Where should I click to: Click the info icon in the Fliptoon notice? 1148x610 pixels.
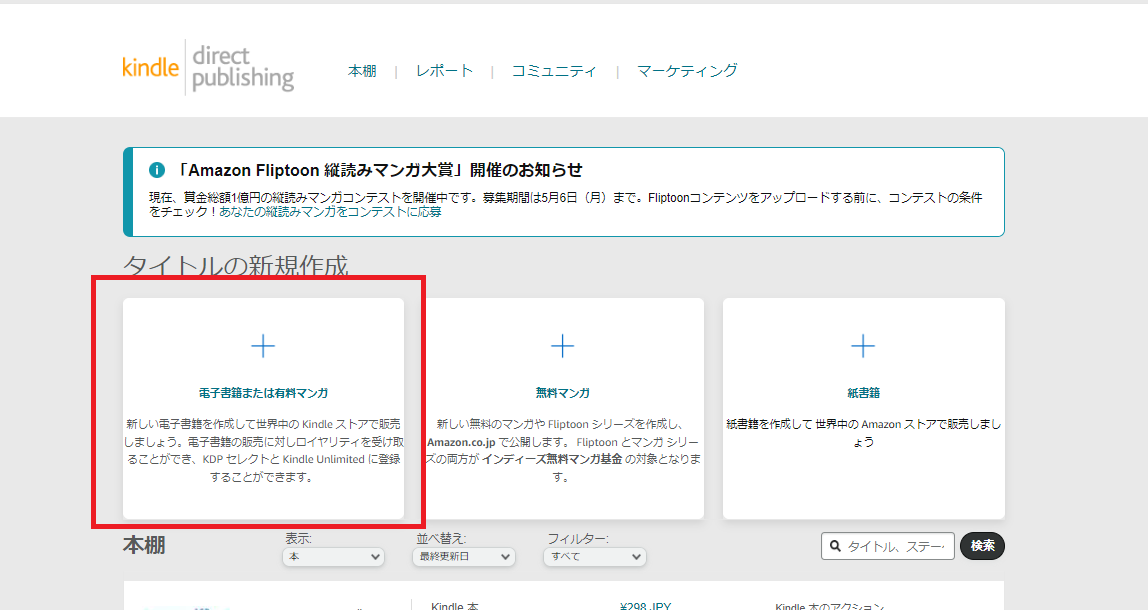click(x=157, y=170)
